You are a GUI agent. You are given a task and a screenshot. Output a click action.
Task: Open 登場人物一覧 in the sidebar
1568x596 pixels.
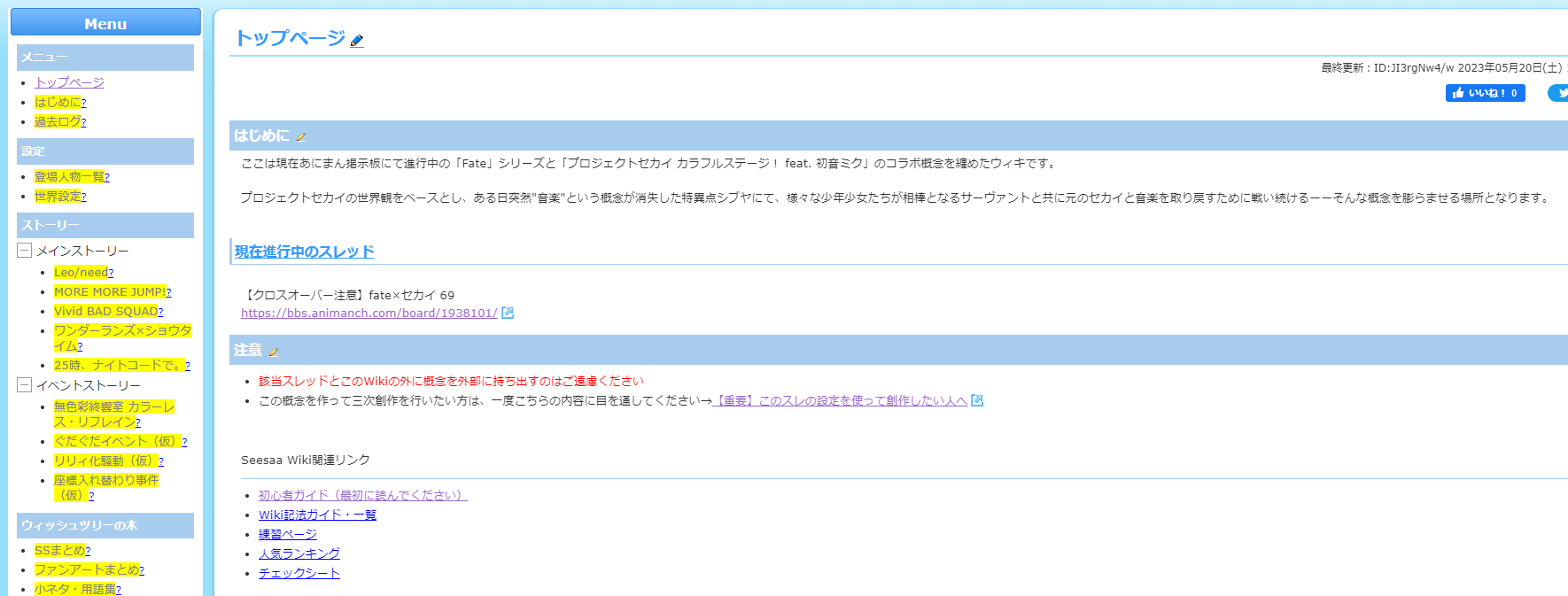(x=69, y=176)
